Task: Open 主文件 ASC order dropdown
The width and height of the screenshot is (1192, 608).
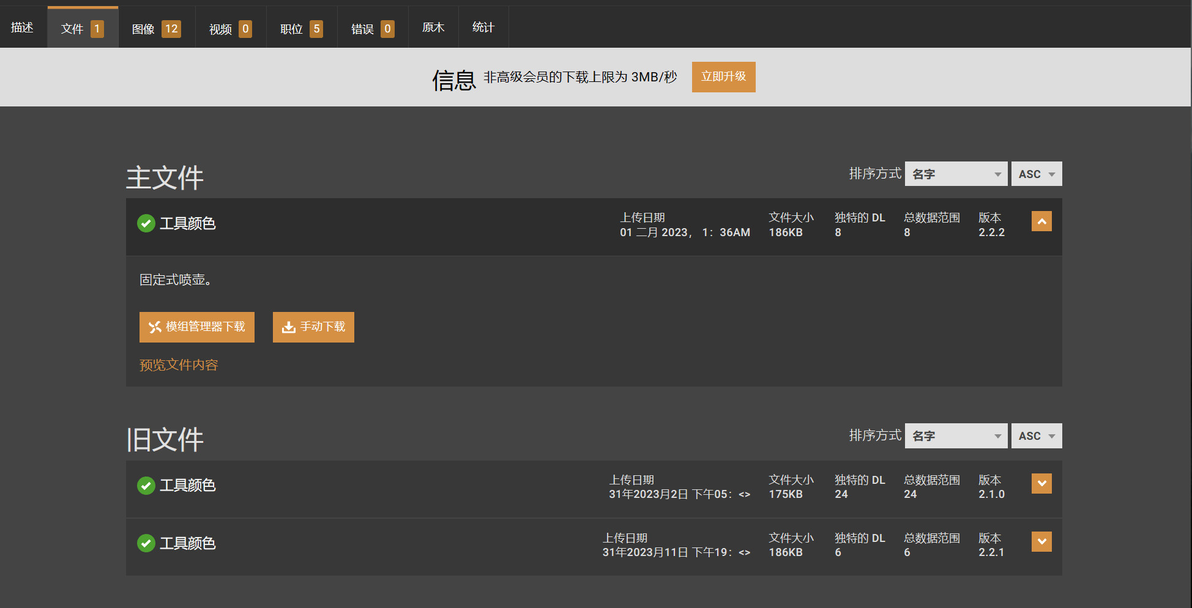Action: (1037, 174)
